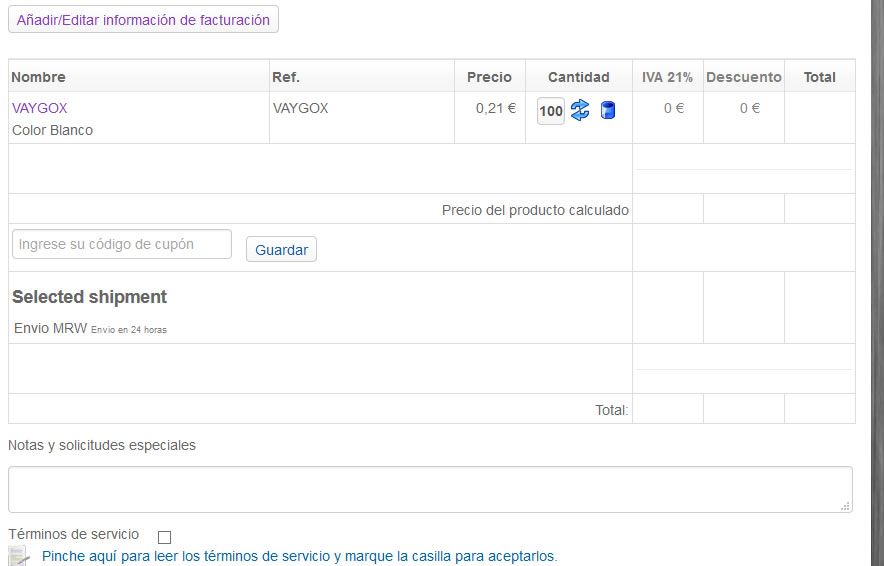Click the Cantidad column header
The width and height of the screenshot is (884, 566).
point(578,77)
